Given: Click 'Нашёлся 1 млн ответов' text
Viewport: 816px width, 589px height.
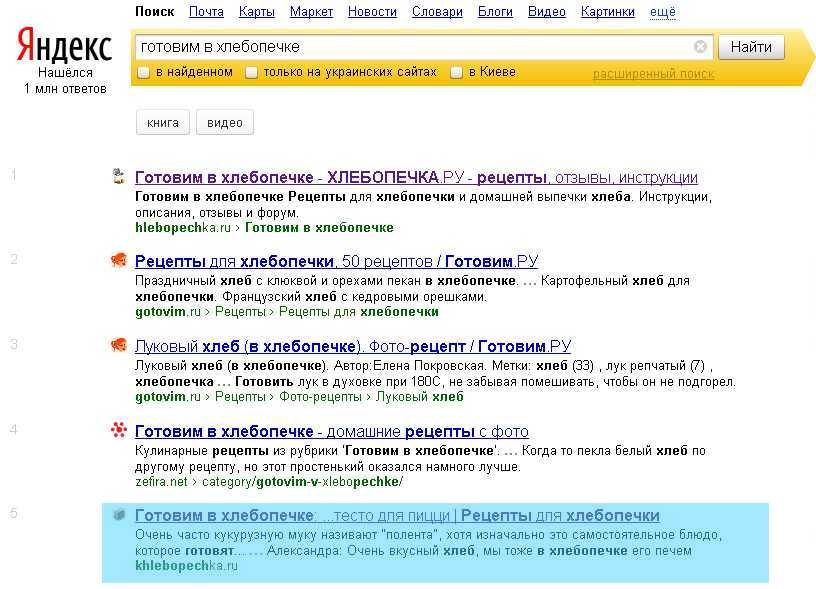Looking at the screenshot, I should click(66, 81).
